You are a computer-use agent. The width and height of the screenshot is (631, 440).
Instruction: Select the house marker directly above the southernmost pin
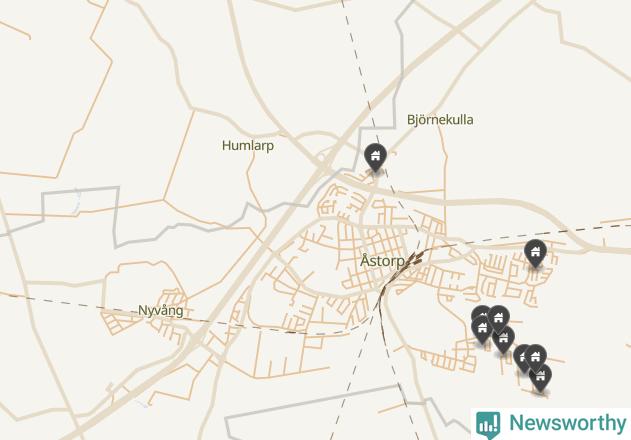(535, 357)
